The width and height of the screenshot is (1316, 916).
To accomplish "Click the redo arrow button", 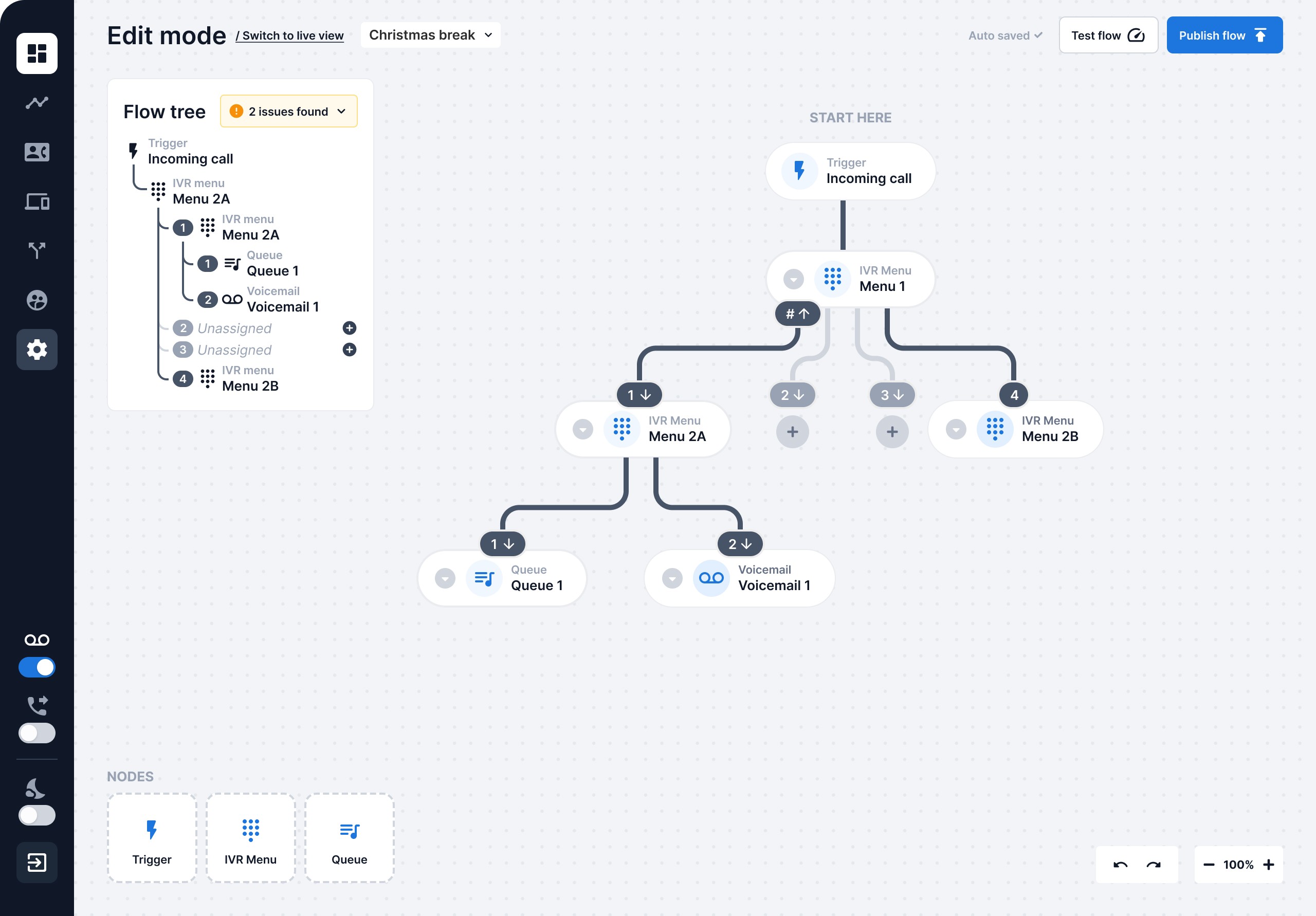I will pyautogui.click(x=1153, y=865).
